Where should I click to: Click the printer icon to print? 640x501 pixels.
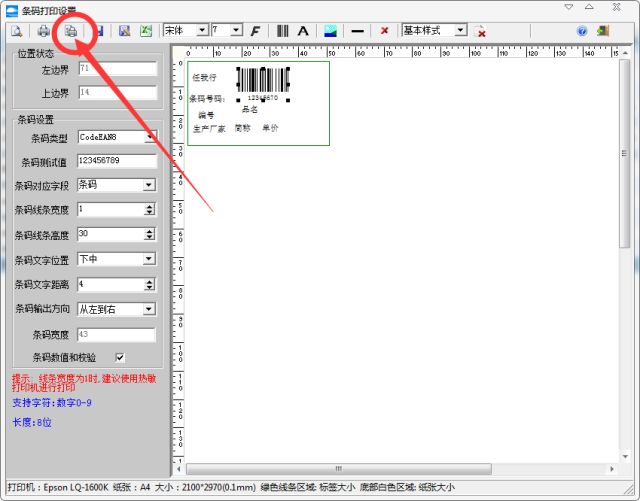44,31
